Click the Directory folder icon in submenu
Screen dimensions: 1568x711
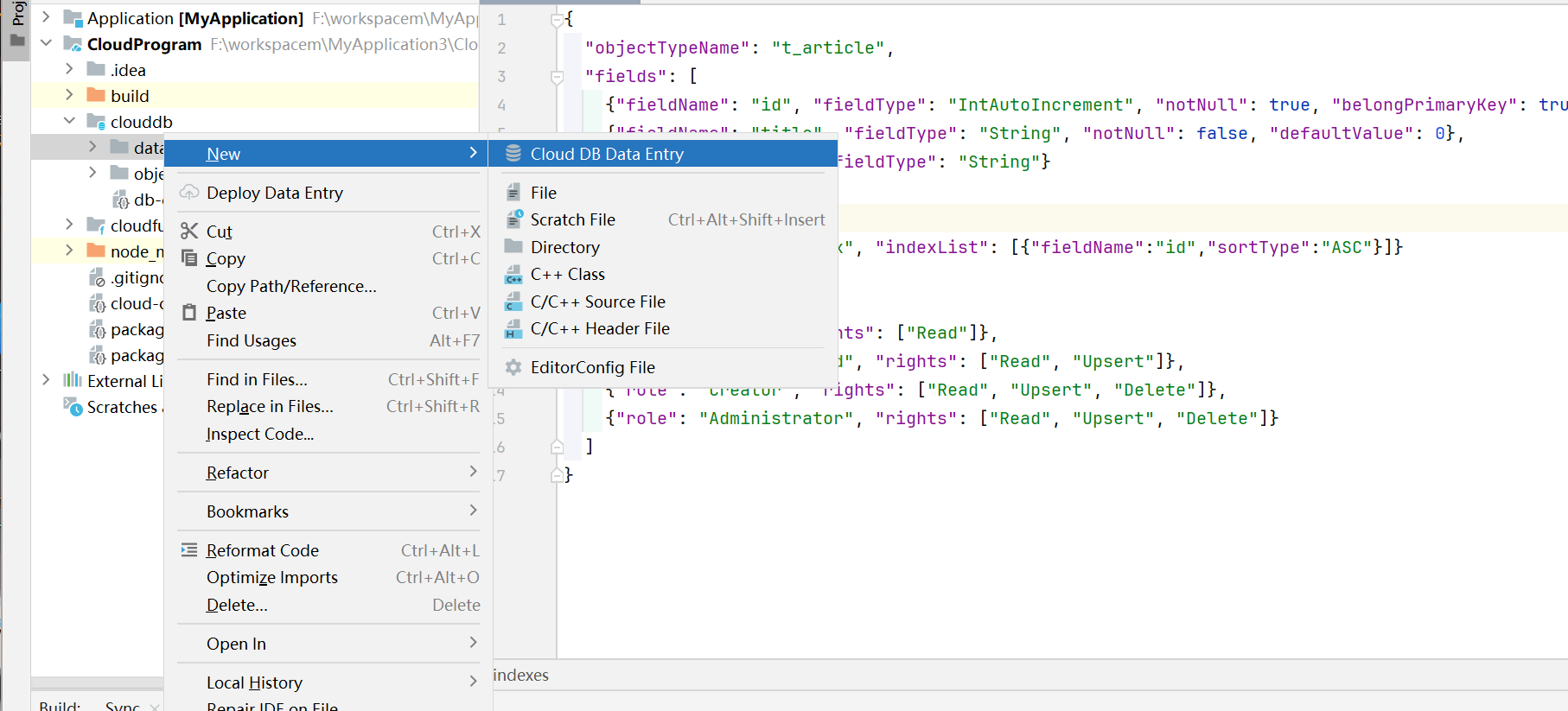(x=513, y=247)
